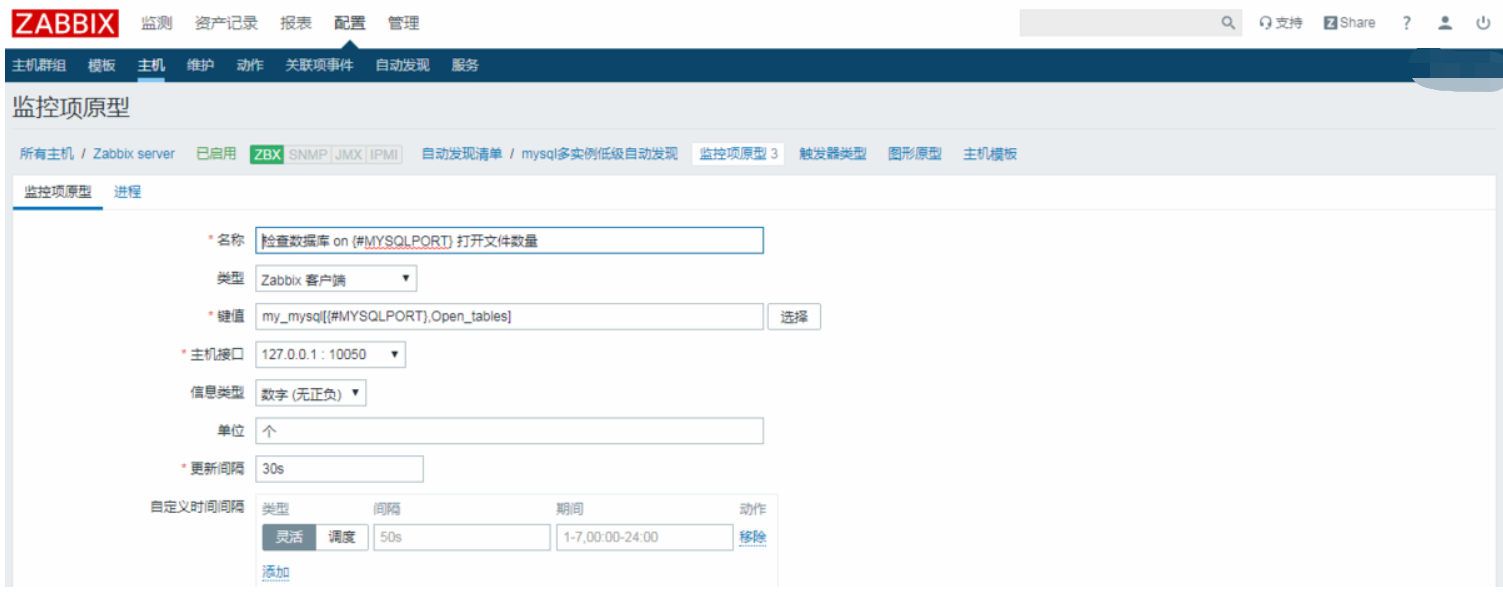Open the 监测 menu
The width and height of the screenshot is (1503, 609).
coord(157,23)
